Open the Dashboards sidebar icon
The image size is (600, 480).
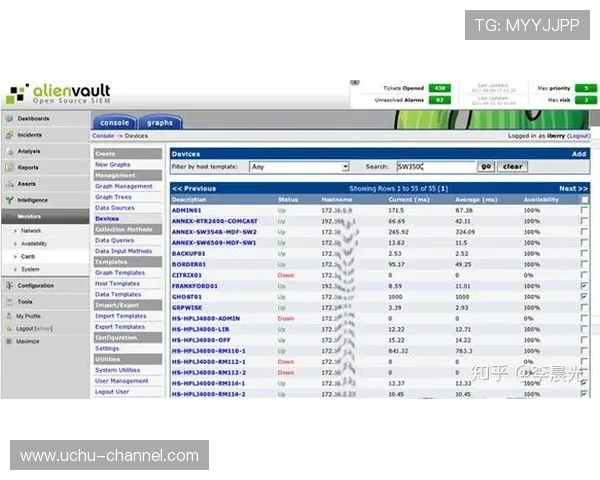[x=8, y=119]
